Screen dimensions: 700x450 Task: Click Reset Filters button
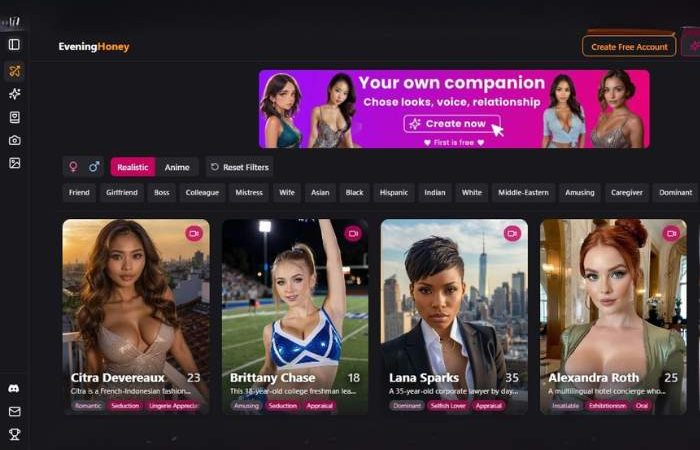[240, 167]
